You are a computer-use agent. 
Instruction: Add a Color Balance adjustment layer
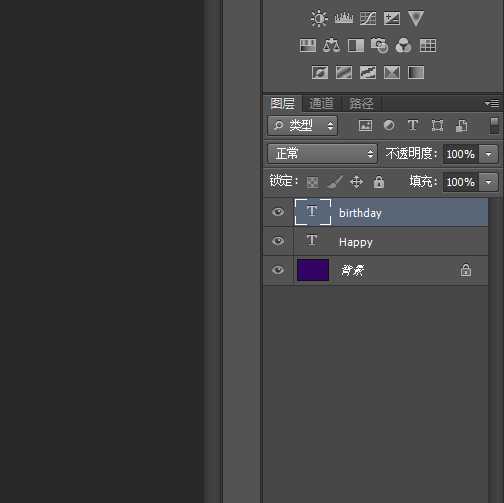click(331, 45)
